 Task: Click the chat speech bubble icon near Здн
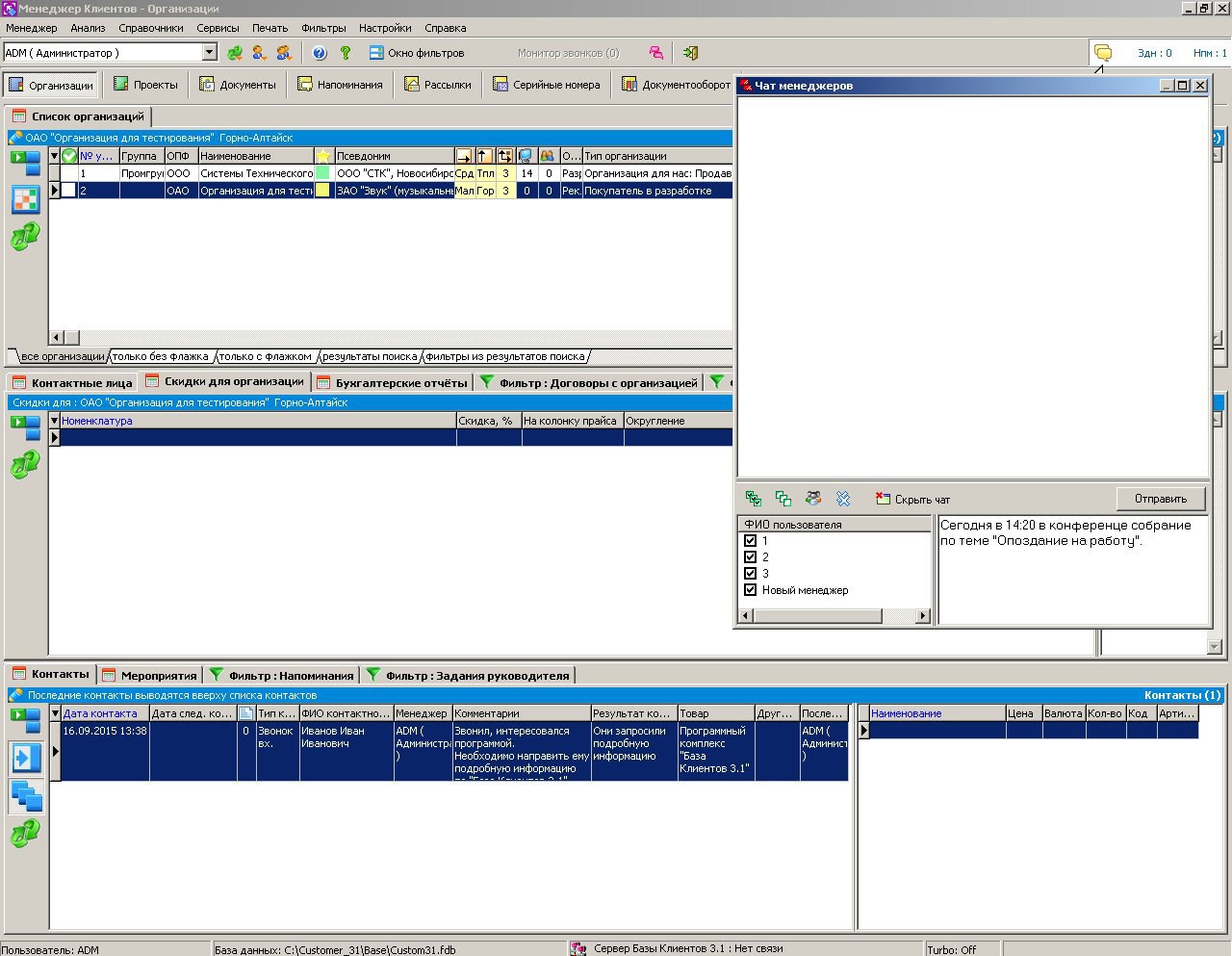click(x=1103, y=54)
